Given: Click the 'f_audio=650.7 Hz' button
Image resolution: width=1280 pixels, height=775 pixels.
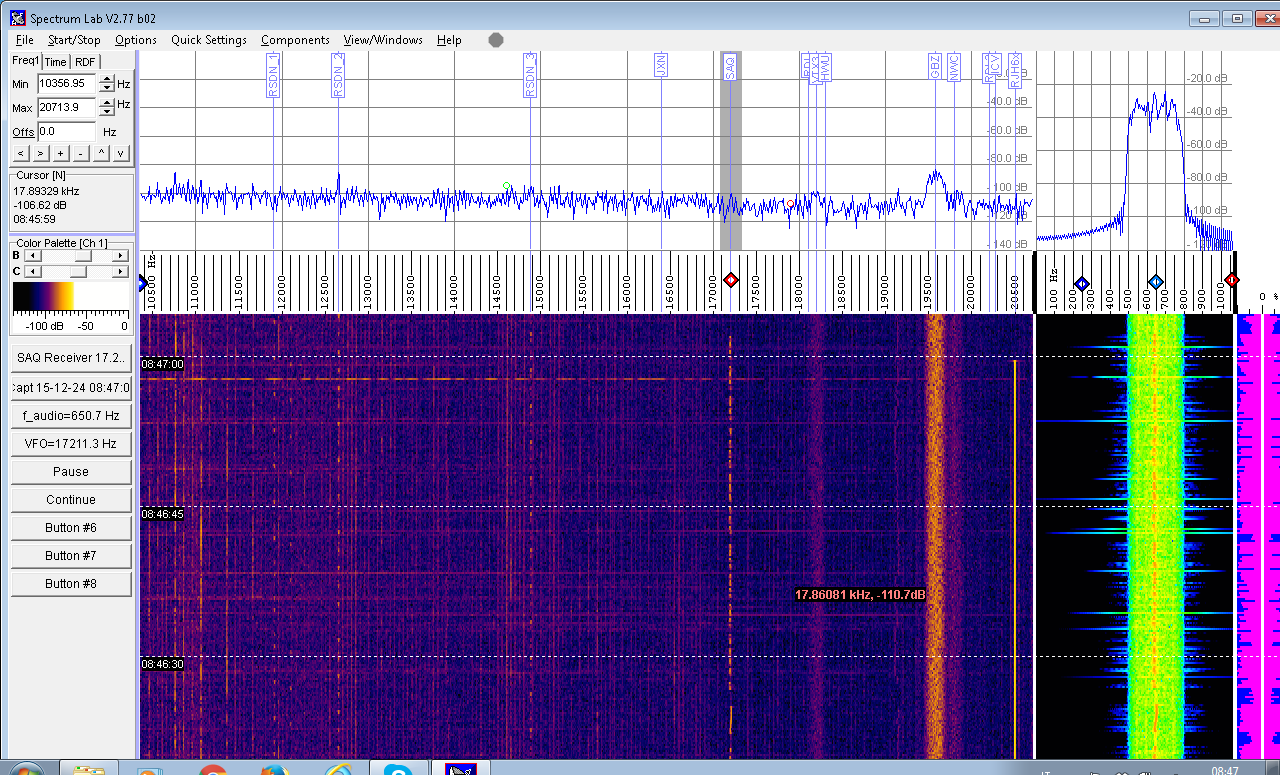Looking at the screenshot, I should coord(71,415).
